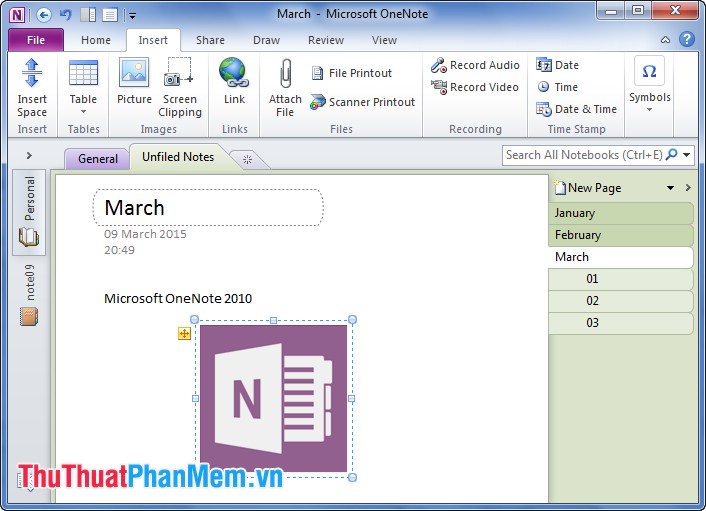Switch to the Home ribbon tab
Image resolution: width=706 pixels, height=511 pixels.
point(96,40)
